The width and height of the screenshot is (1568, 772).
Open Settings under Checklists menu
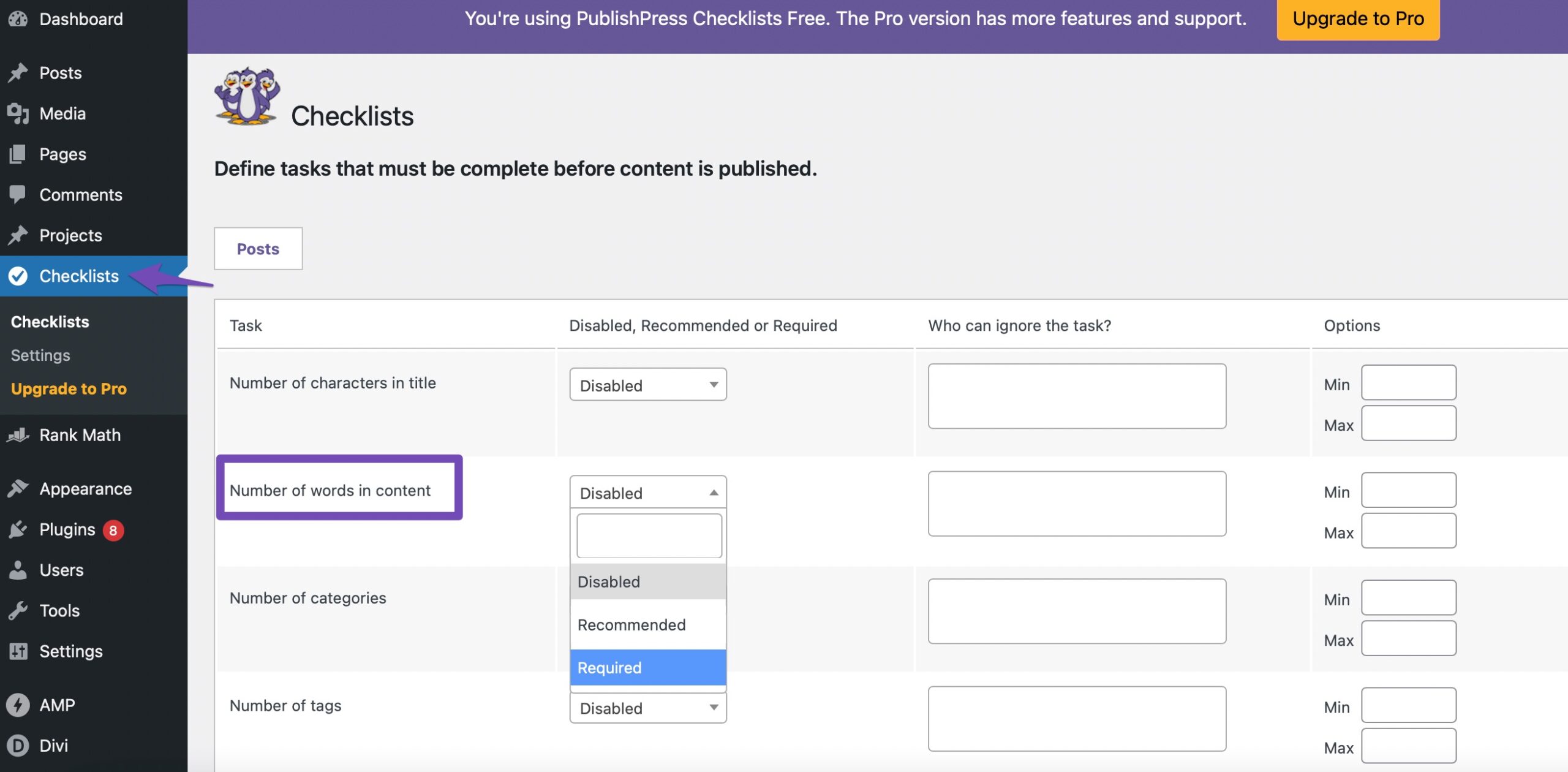[40, 355]
